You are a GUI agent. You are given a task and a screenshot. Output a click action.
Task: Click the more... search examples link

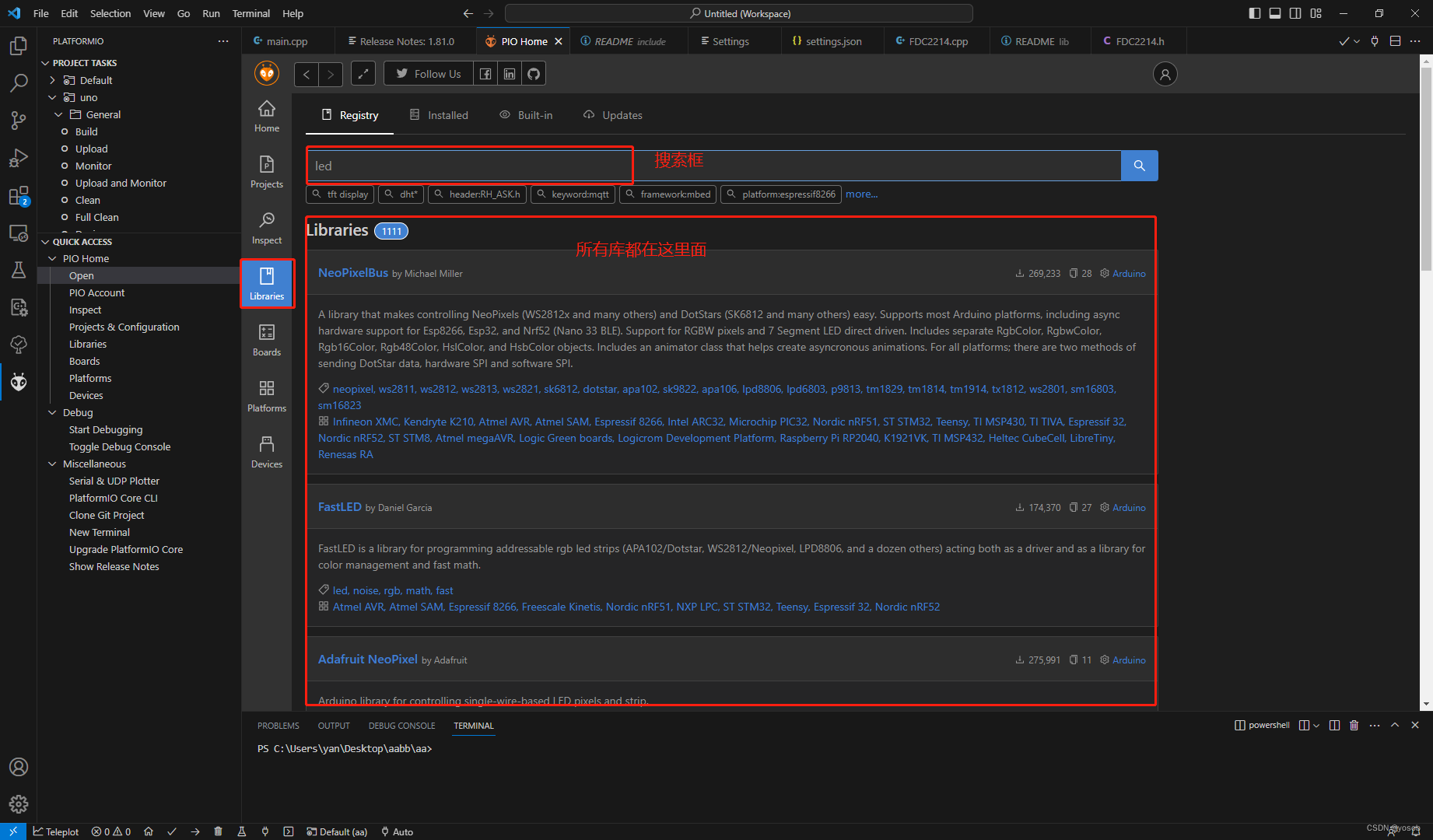point(861,194)
